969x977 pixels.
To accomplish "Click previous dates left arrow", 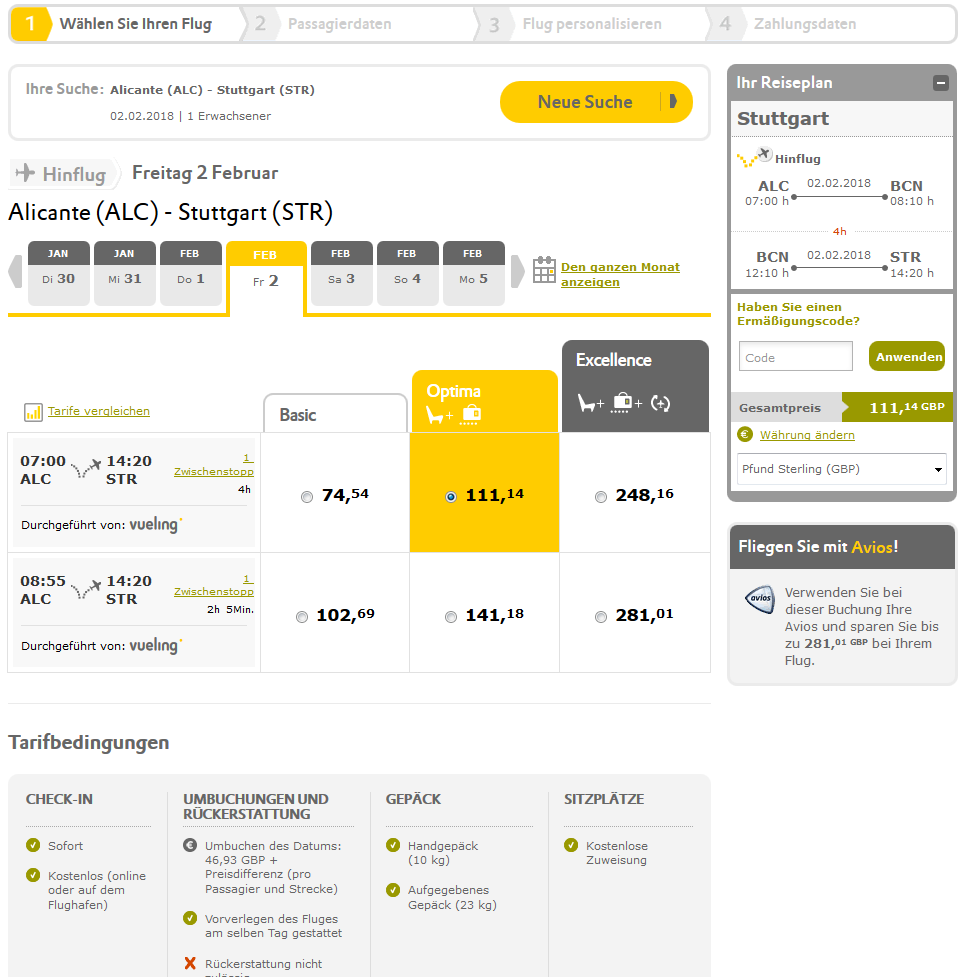I will tap(15, 271).
